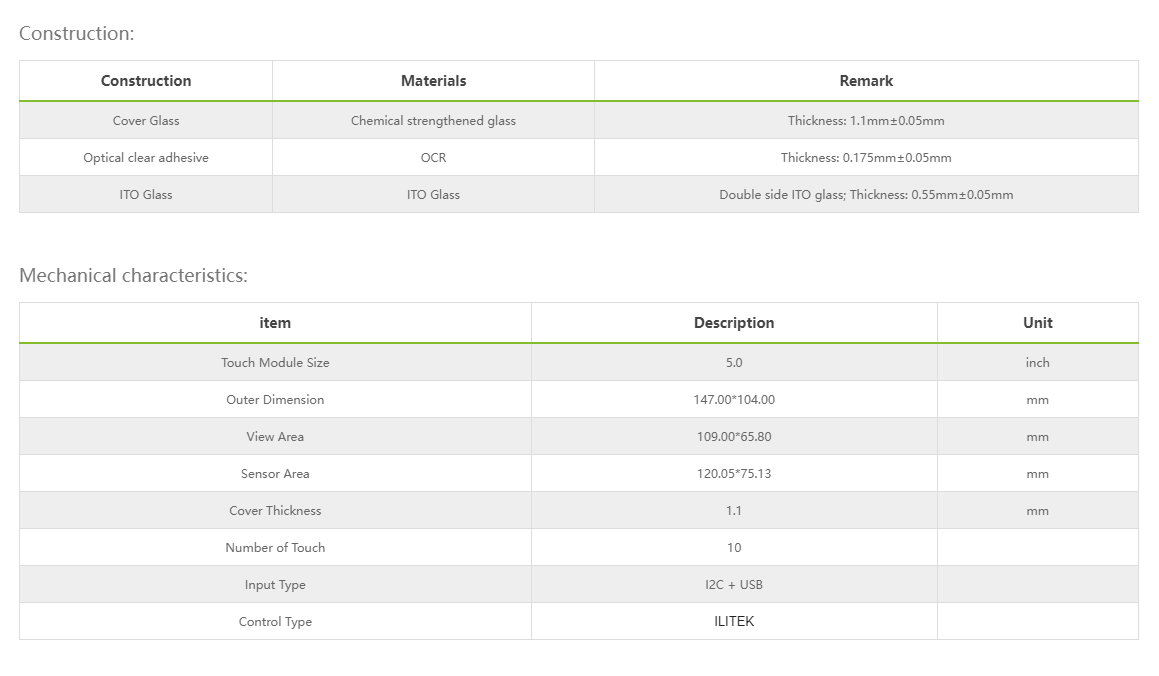Image resolution: width=1159 pixels, height=676 pixels.
Task: Select the "inch" unit cell
Action: click(x=1037, y=363)
